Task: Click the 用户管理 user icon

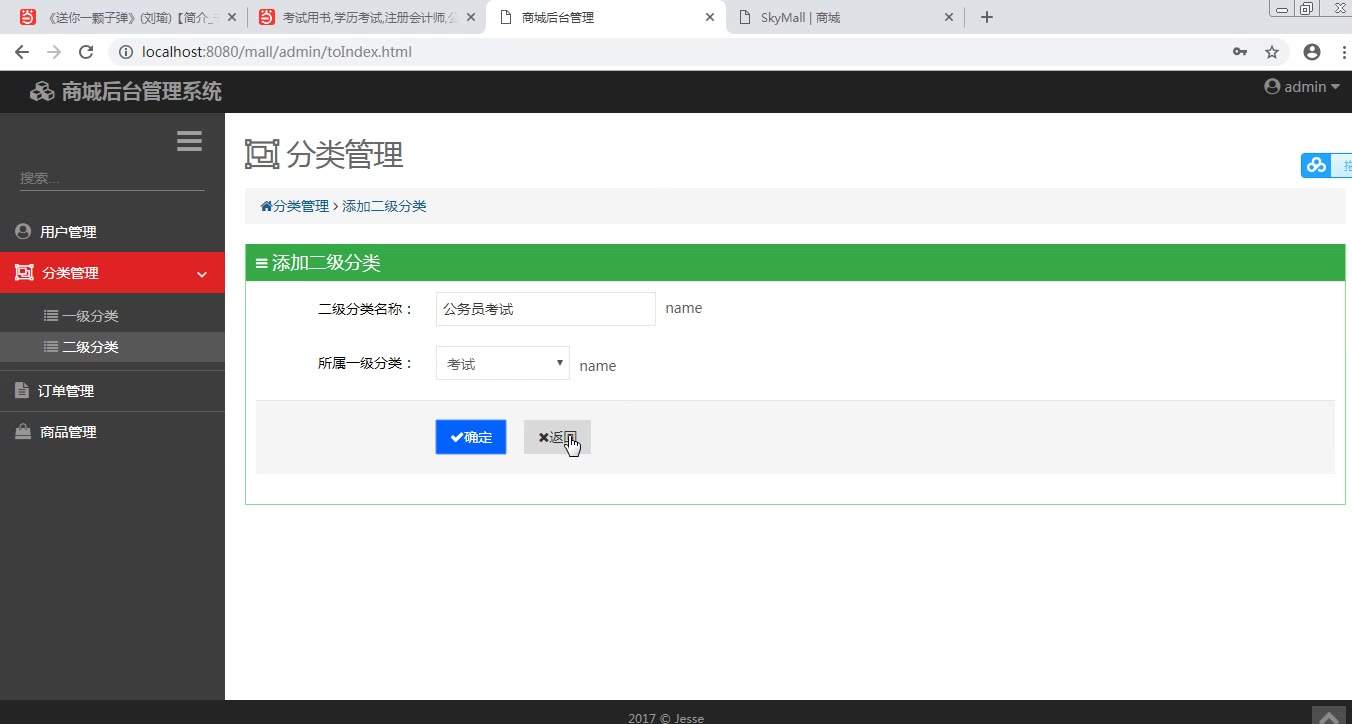Action: tap(23, 231)
